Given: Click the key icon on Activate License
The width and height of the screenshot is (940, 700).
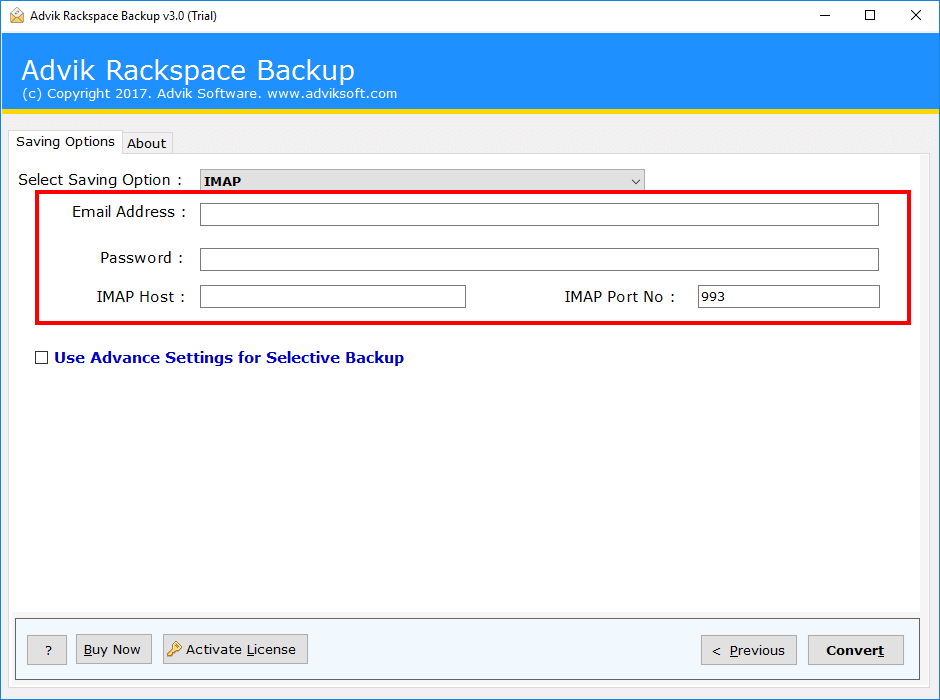Looking at the screenshot, I should click(x=174, y=648).
